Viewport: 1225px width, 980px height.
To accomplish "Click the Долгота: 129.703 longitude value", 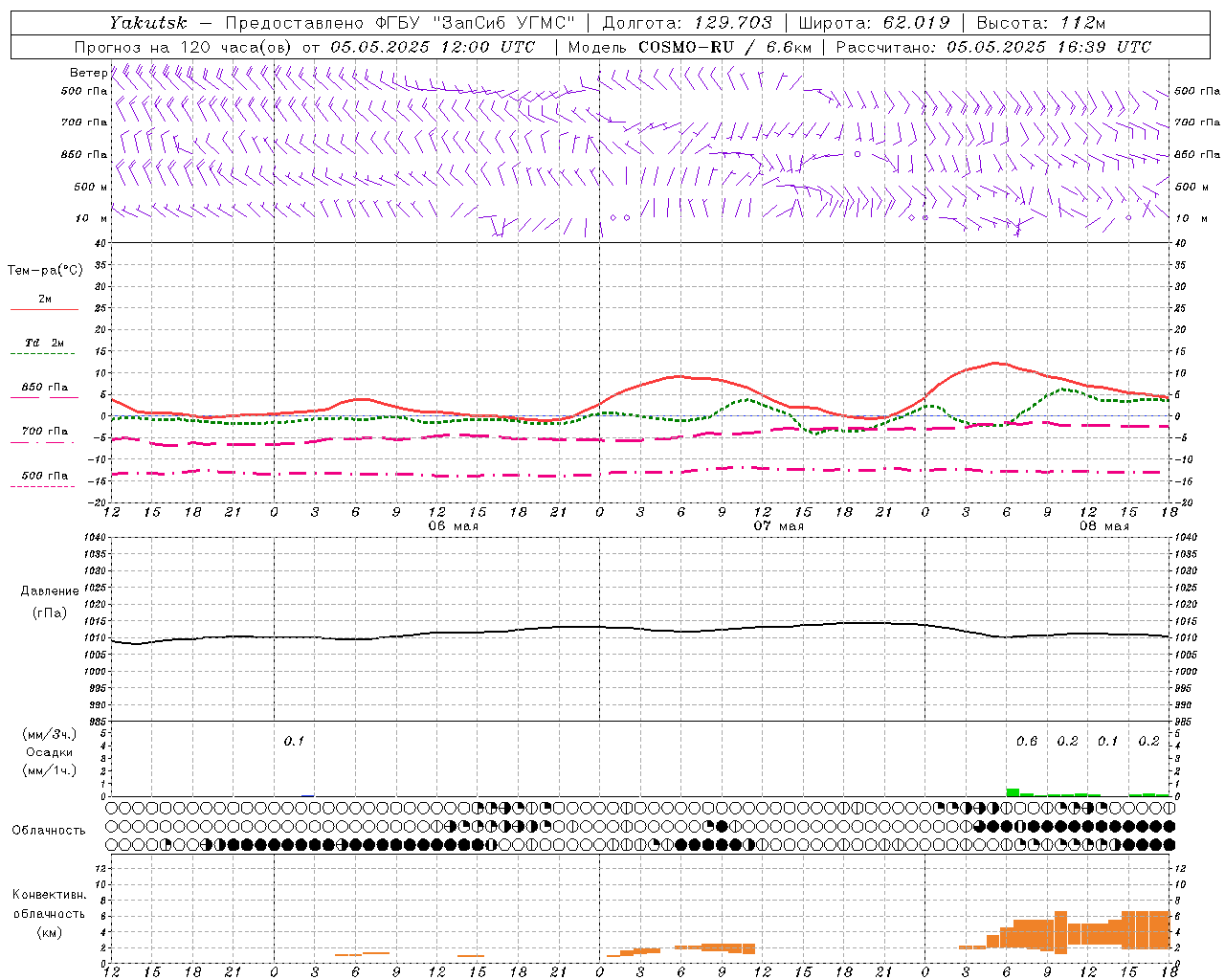I will tap(686, 22).
